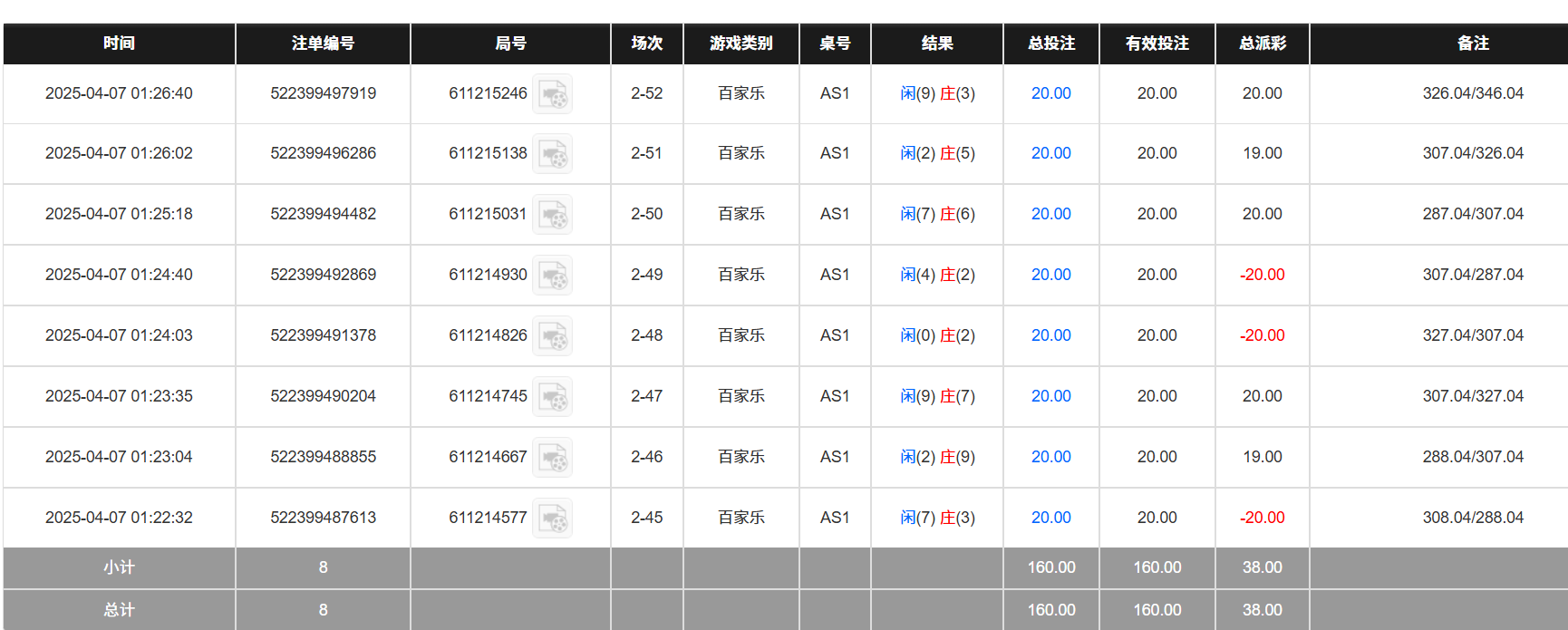Viewport: 1568px width, 630px height.
Task: Sort by the 时间 column header
Action: pyautogui.click(x=117, y=43)
